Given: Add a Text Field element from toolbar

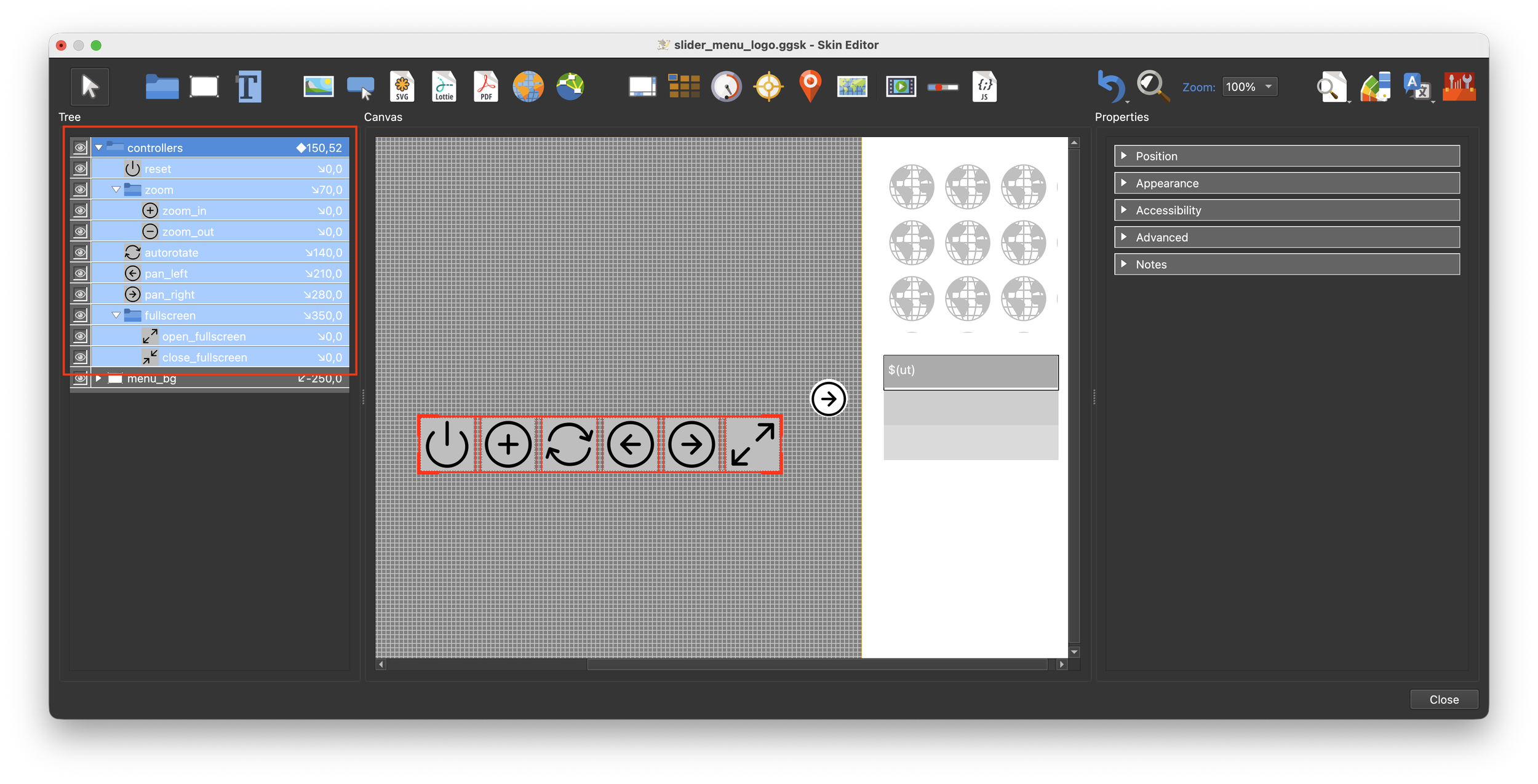Looking at the screenshot, I should (x=249, y=87).
